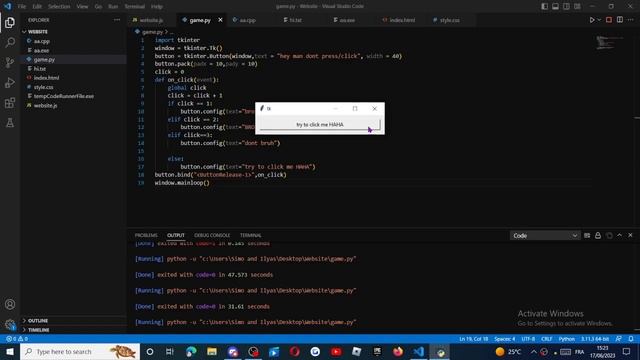Screen dimensions: 640x360
Task: Toggle the output auto-scroll lock
Action: pos(598,236)
